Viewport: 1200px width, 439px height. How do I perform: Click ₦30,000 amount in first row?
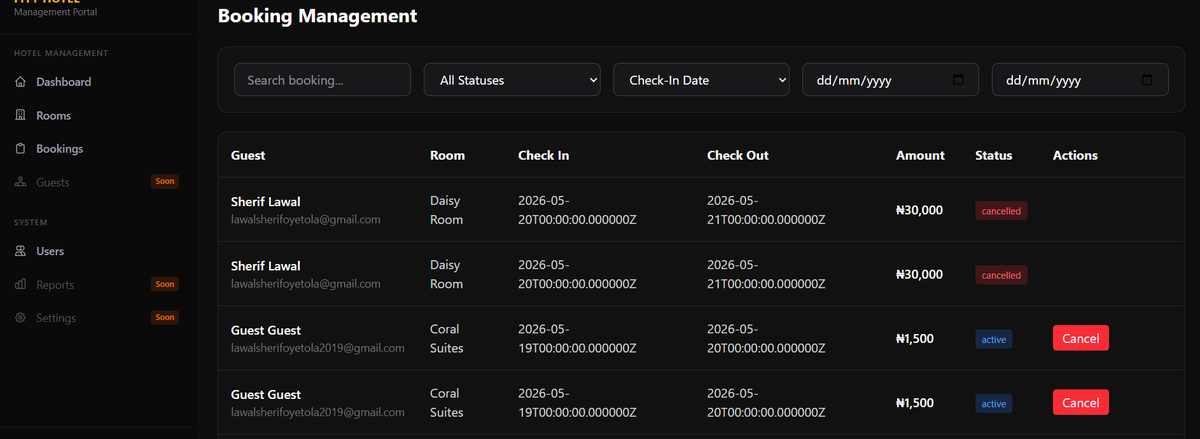coord(919,210)
